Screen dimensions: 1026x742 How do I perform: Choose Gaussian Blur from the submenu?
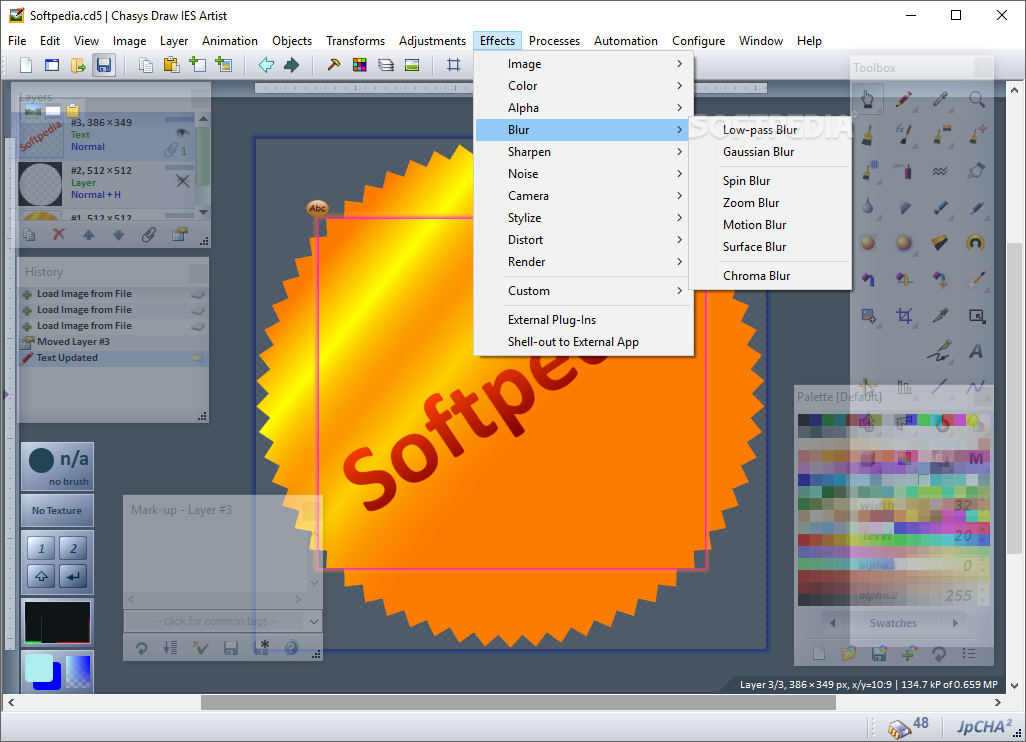(758, 152)
